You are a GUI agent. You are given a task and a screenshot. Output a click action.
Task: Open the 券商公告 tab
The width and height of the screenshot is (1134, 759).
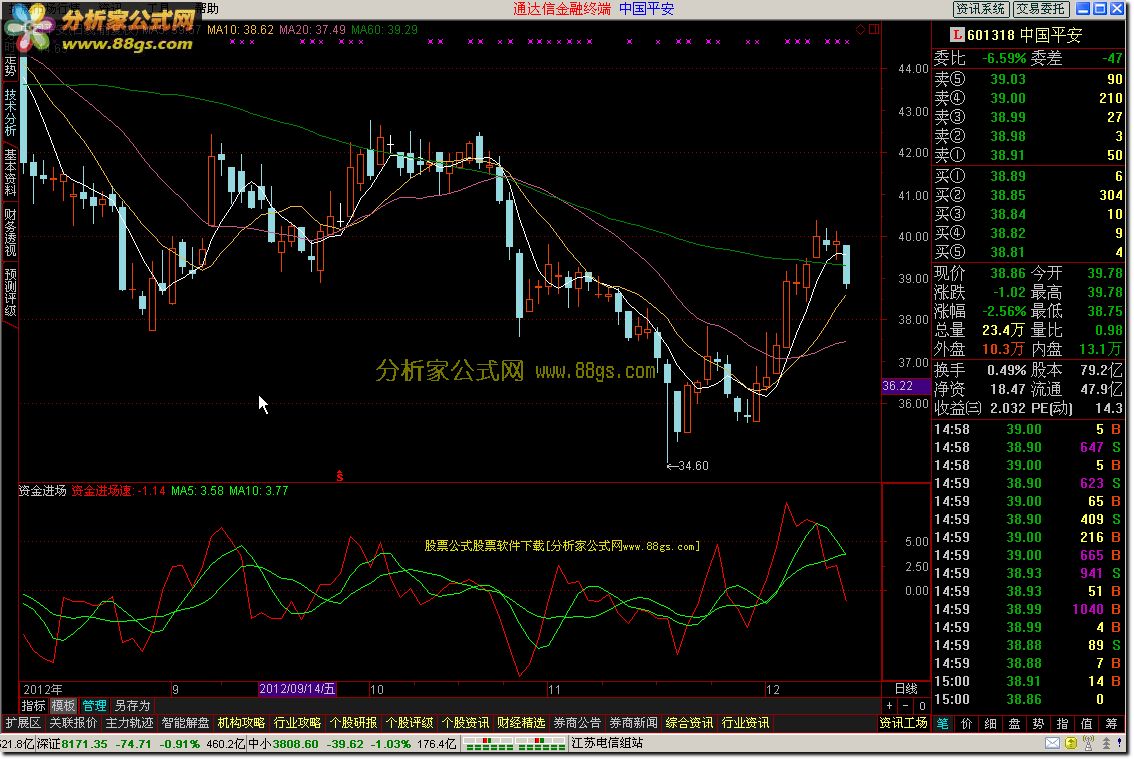pos(577,723)
